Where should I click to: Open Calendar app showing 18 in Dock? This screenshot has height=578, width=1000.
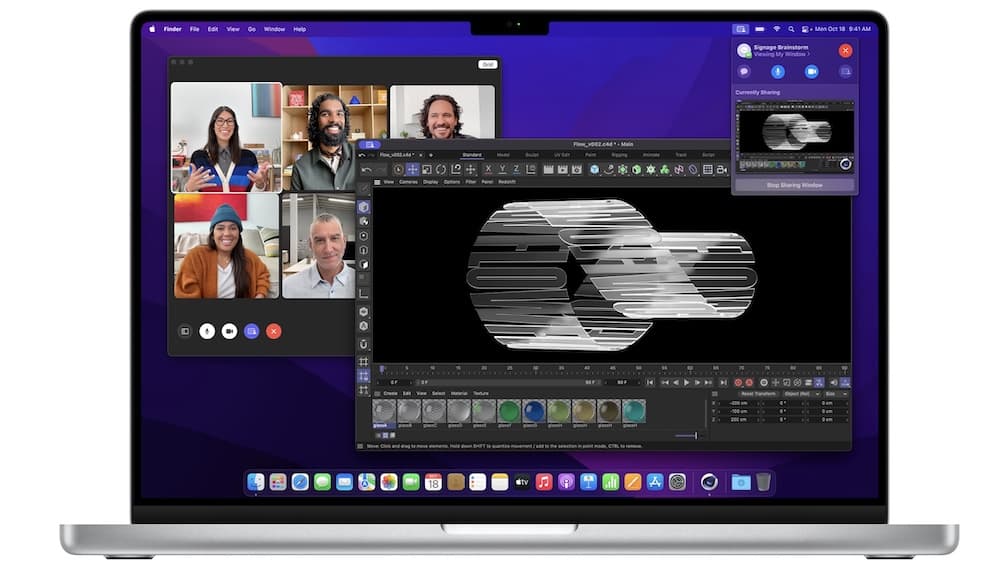click(433, 482)
